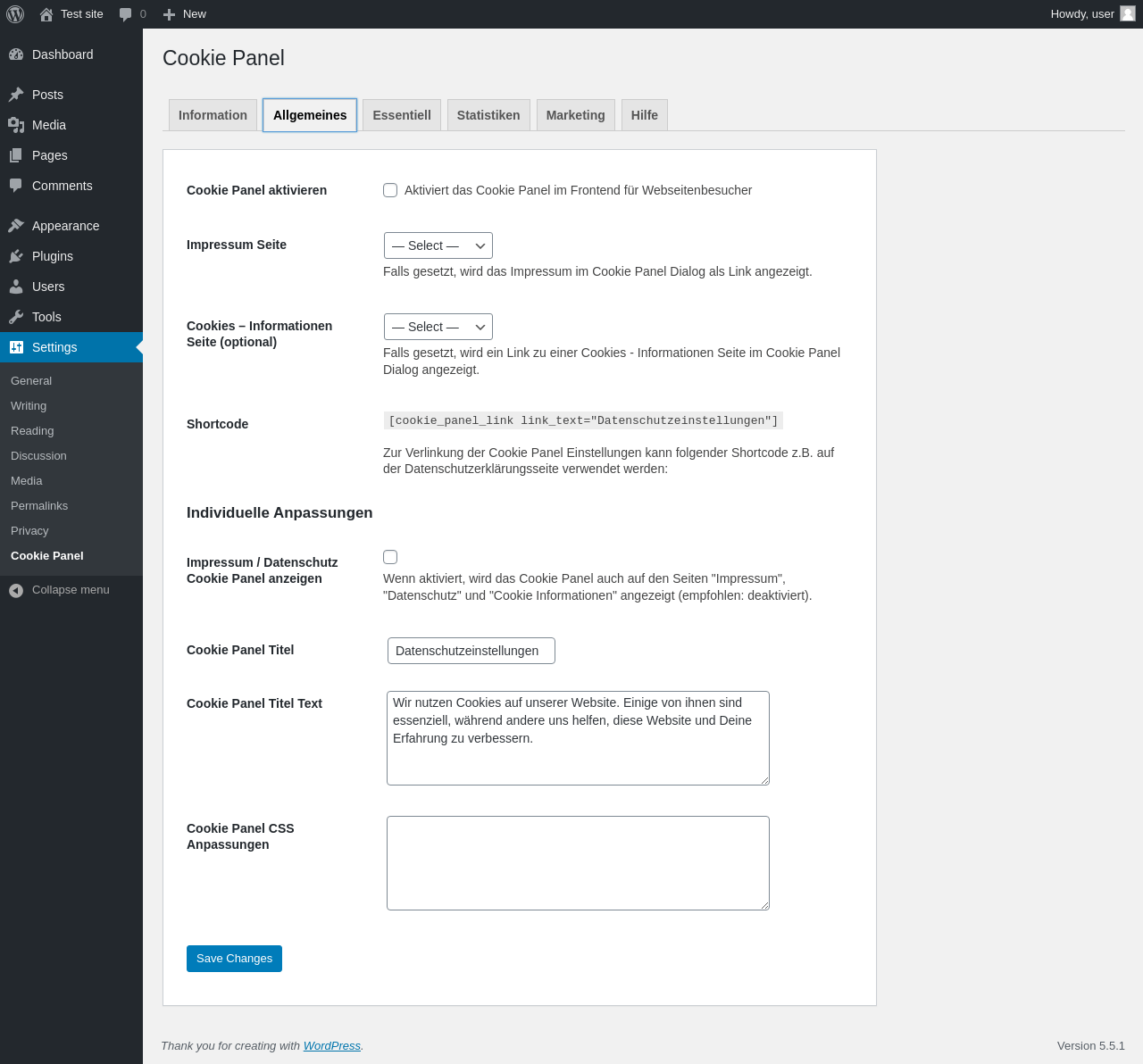Click the WordPress logo icon
The image size is (1143, 1064).
15,14
